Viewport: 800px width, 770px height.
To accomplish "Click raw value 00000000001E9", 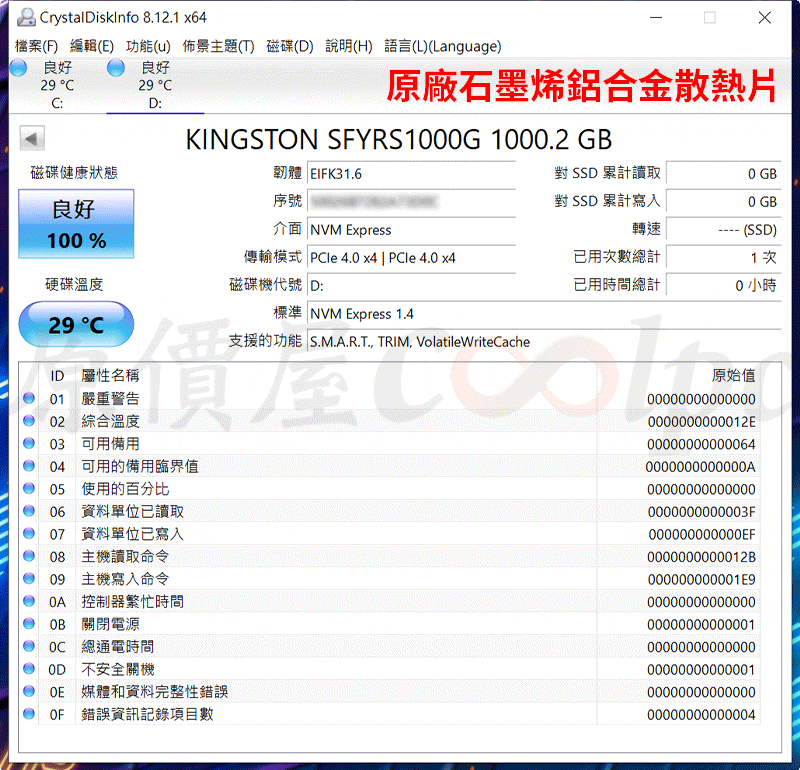I will pos(702,579).
